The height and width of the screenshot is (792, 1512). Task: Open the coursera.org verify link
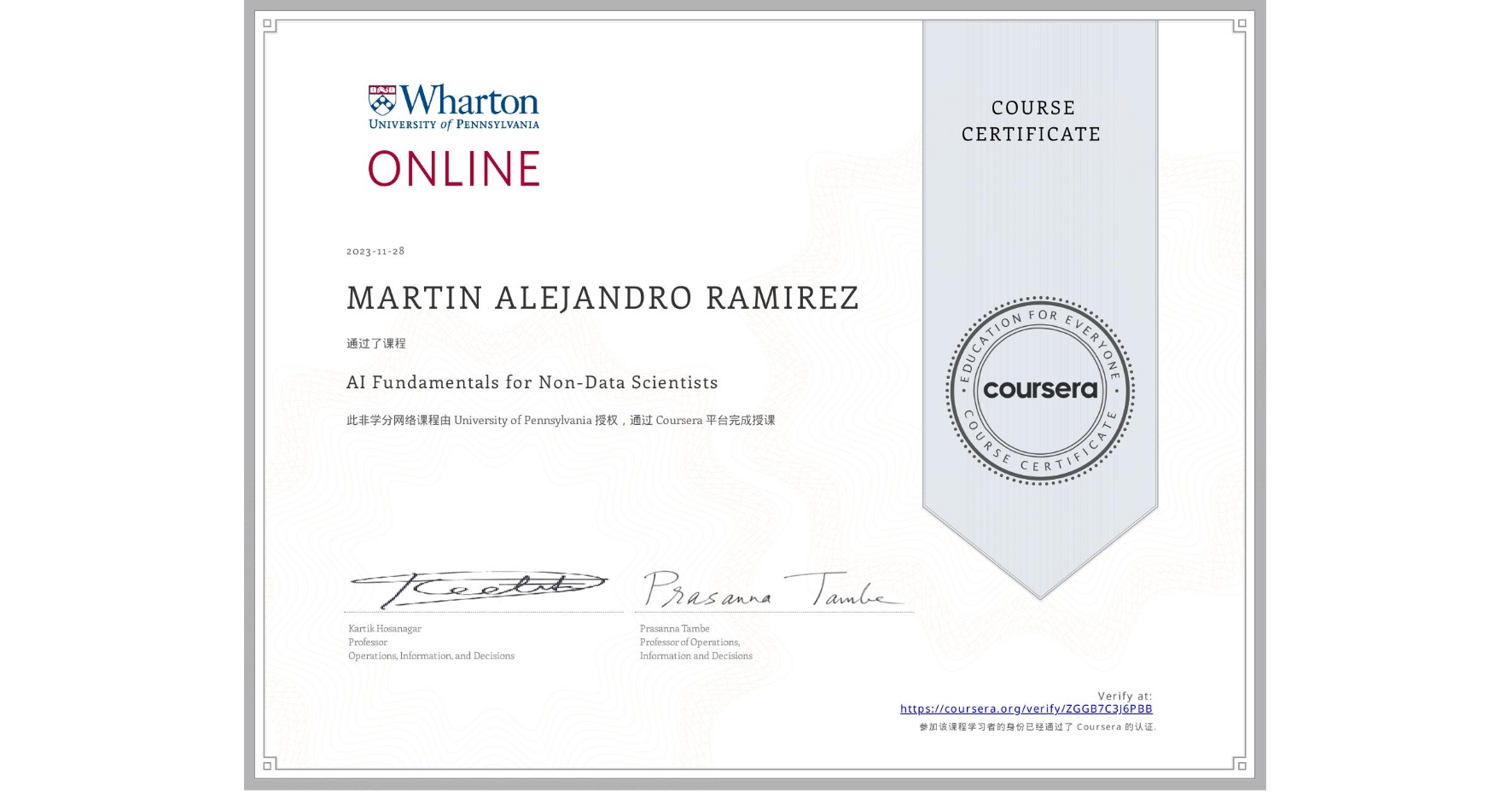click(x=1026, y=708)
